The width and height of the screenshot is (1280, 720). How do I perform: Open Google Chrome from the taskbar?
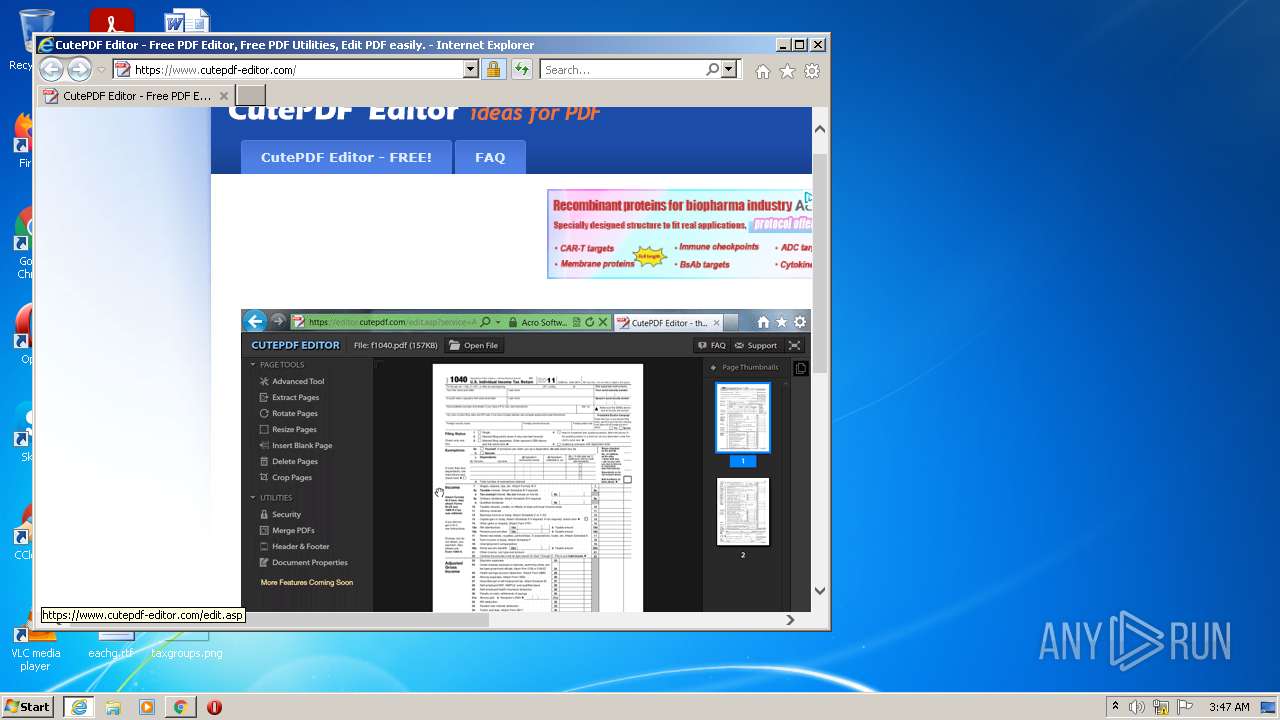point(180,707)
